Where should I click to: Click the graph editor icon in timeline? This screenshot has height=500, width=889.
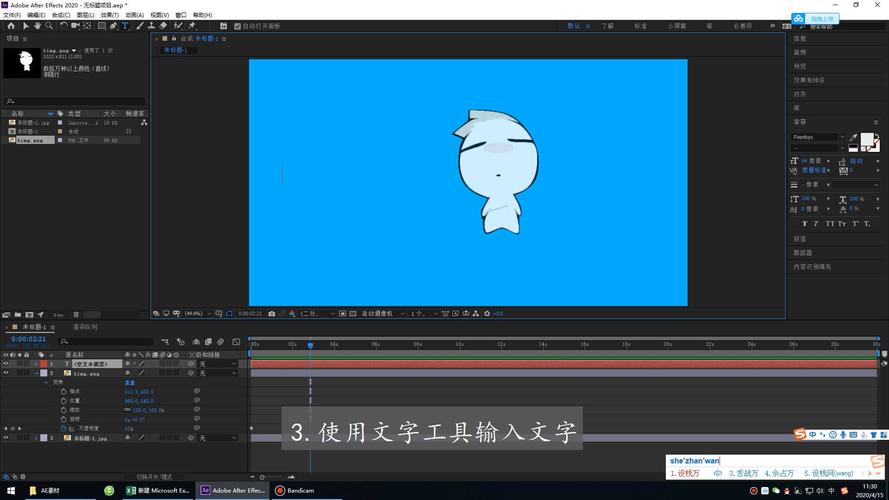click(x=236, y=342)
